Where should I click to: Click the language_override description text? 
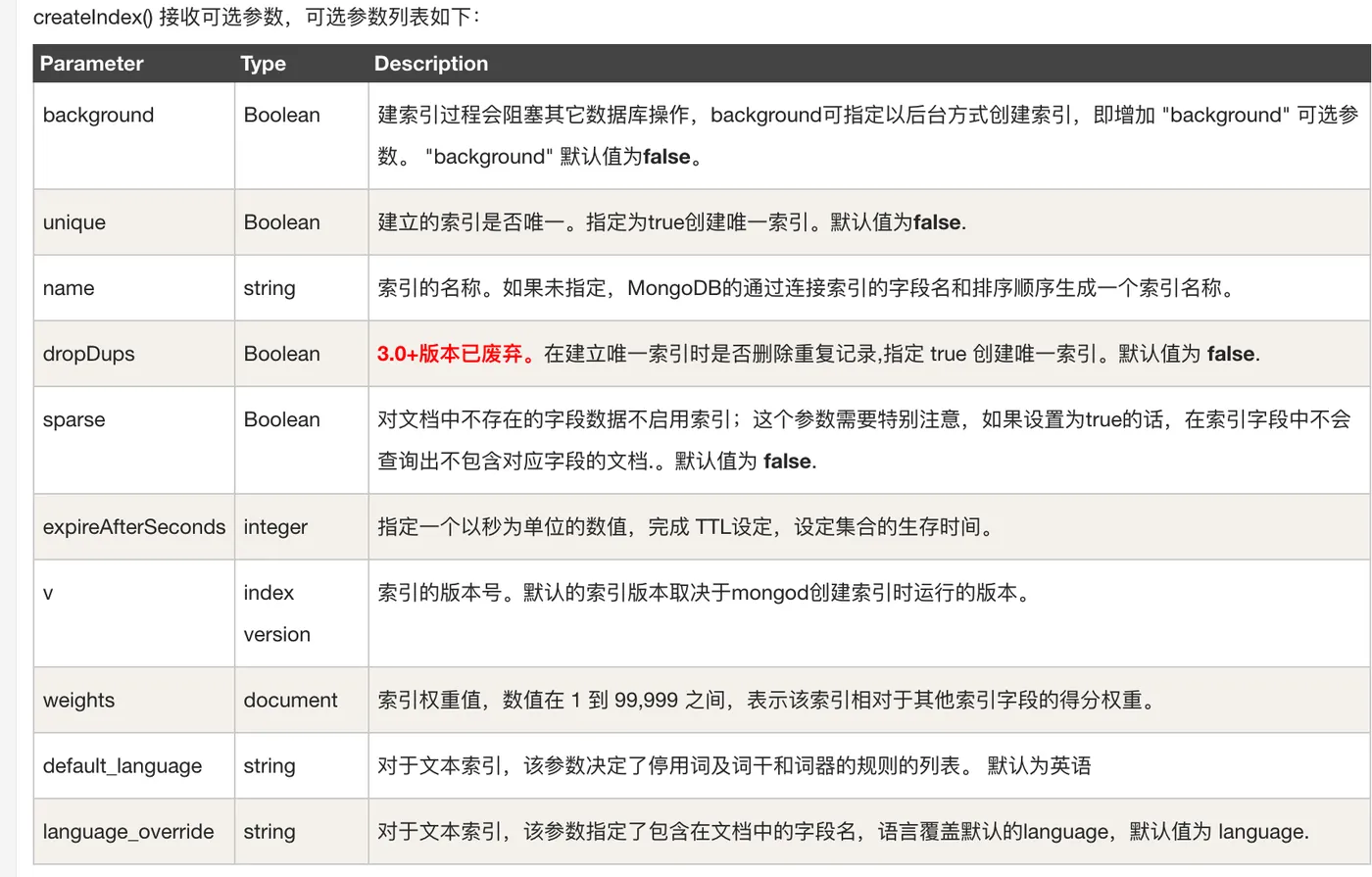(x=843, y=832)
